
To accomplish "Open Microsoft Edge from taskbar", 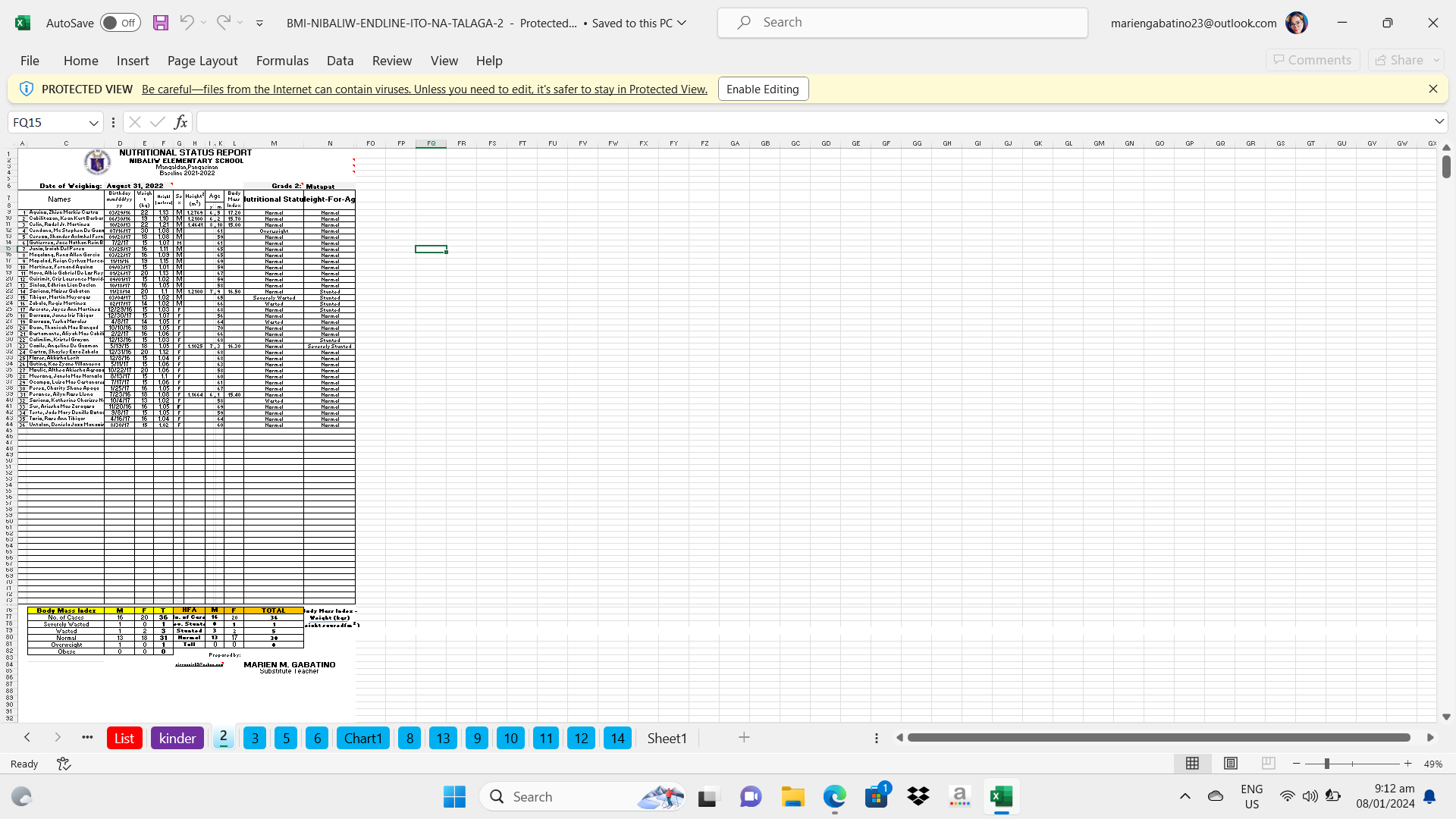I will [835, 796].
